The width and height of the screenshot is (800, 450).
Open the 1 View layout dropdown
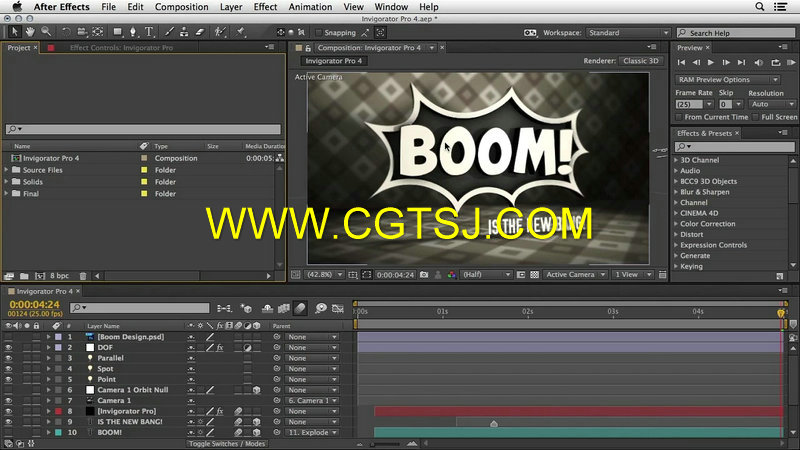coord(632,274)
